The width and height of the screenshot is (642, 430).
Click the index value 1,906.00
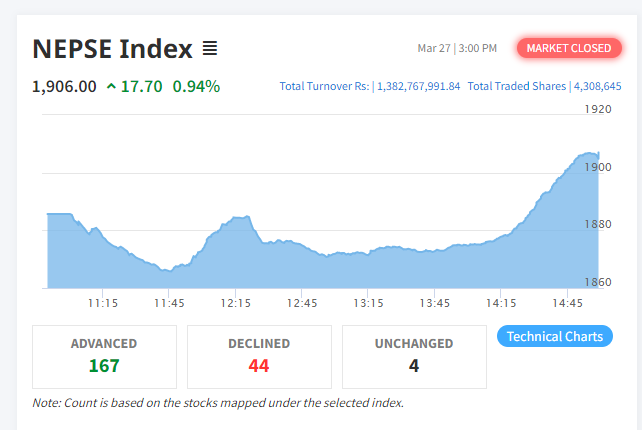64,87
